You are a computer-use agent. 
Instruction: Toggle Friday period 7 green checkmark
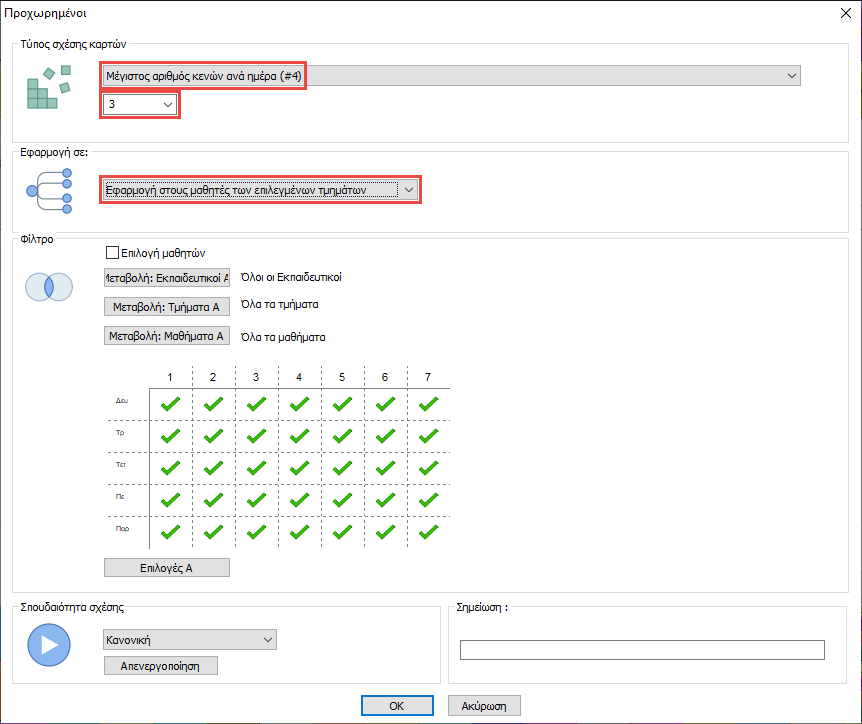click(428, 532)
